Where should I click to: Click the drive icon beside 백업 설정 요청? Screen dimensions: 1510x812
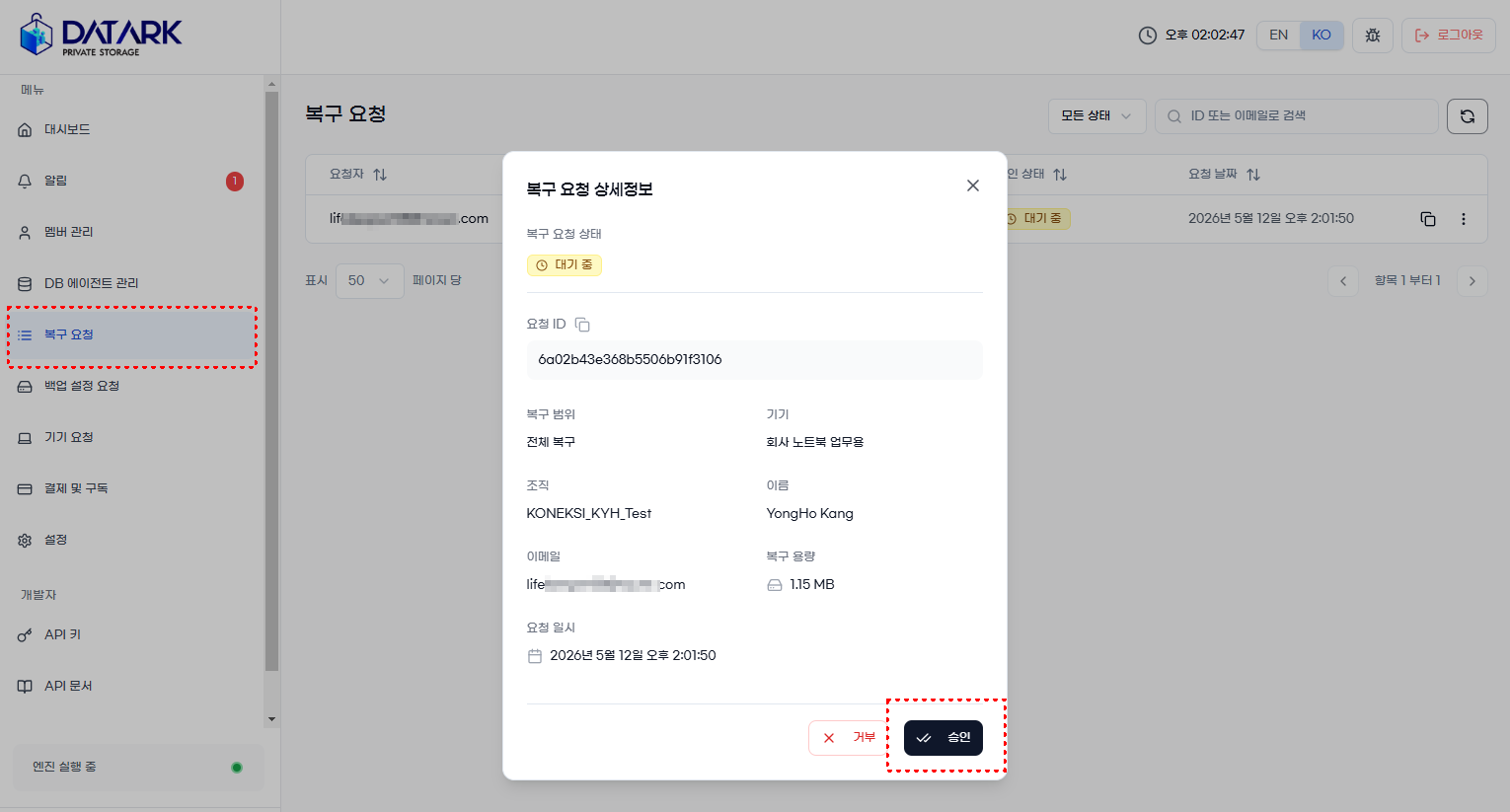[x=25, y=387]
